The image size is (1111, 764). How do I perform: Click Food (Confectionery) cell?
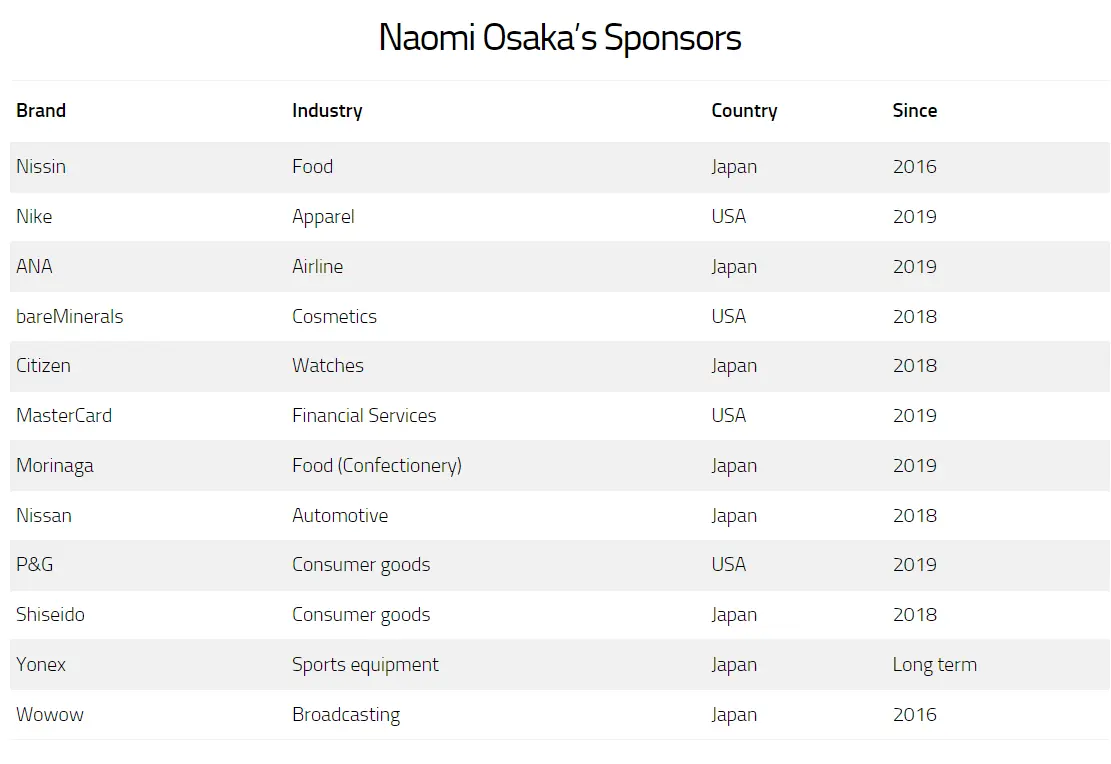coord(377,466)
